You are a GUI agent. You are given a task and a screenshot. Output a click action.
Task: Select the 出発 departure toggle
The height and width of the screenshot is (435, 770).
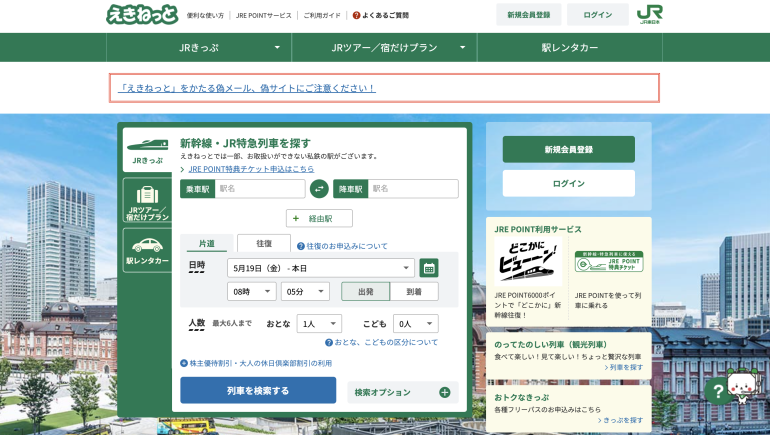point(365,291)
